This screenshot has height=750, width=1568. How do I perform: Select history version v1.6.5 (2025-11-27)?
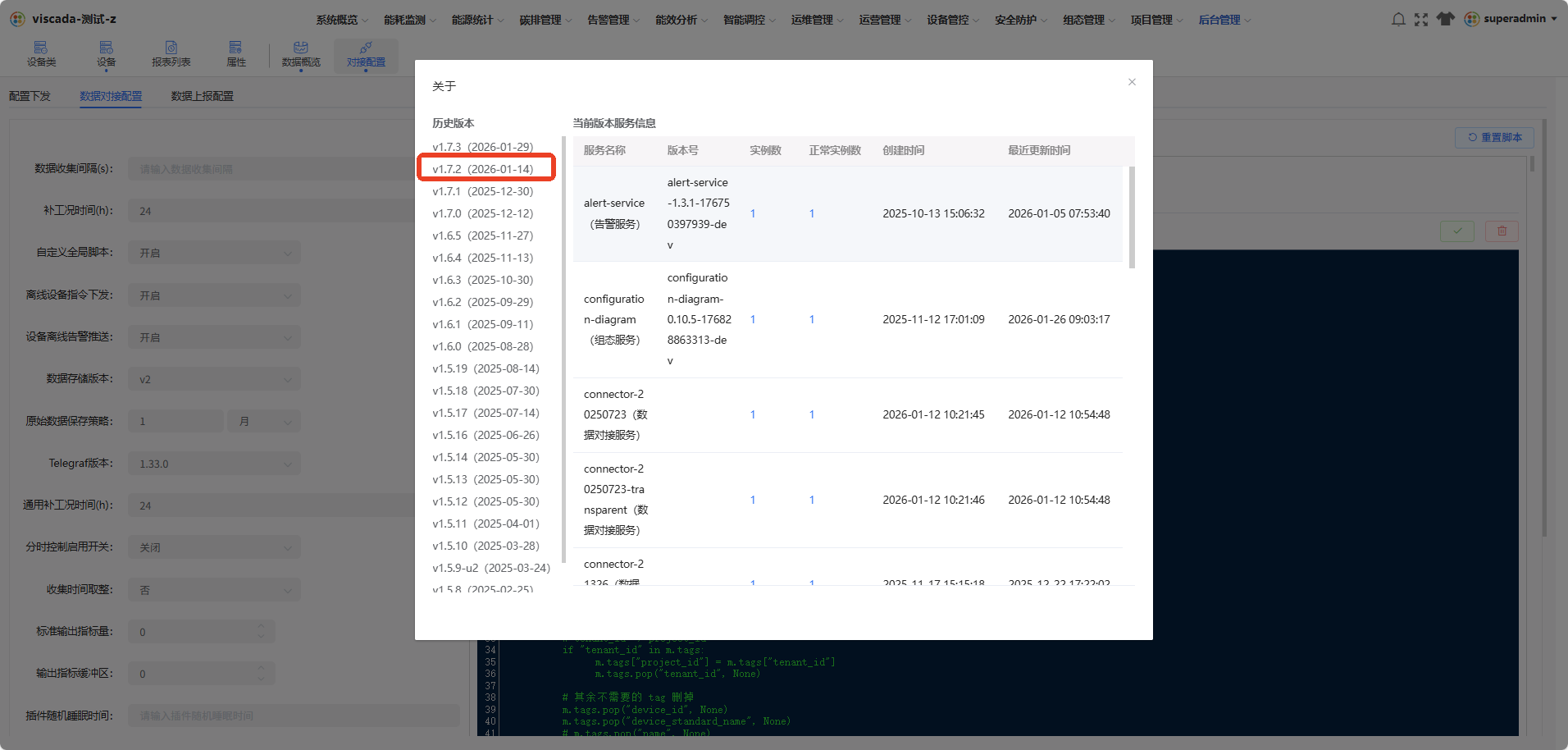(483, 236)
